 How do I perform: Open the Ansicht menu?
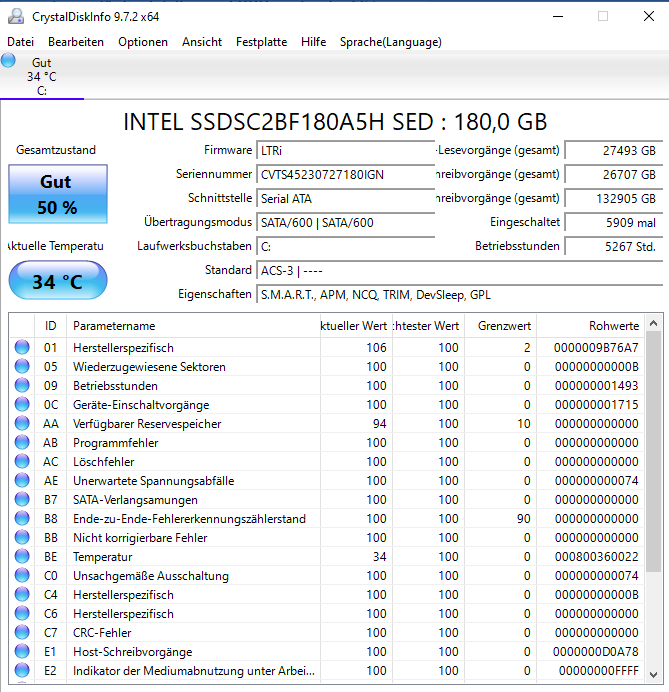tap(202, 42)
